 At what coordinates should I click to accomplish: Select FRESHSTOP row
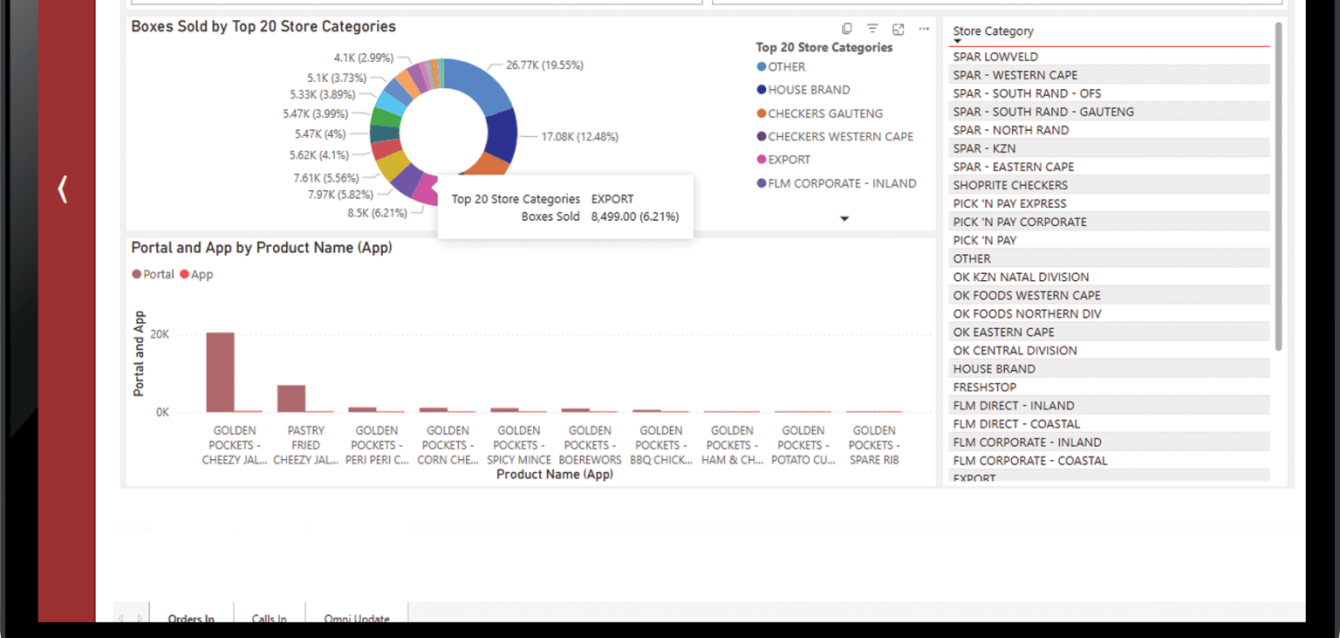point(1109,387)
